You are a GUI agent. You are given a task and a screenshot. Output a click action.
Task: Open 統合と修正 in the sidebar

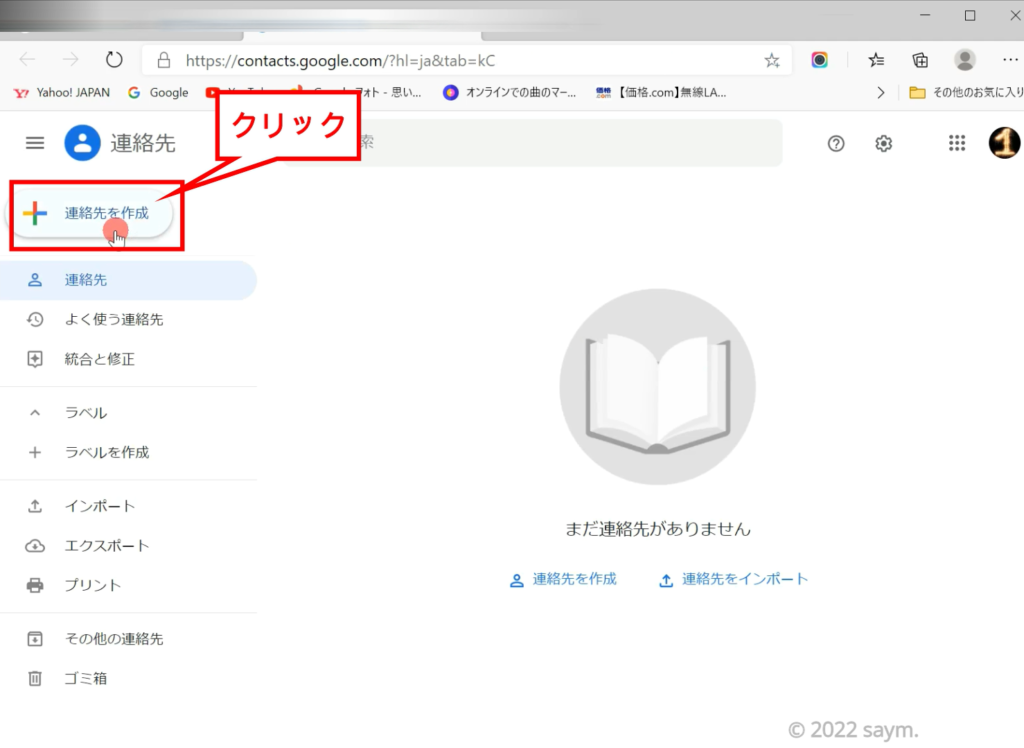pyautogui.click(x=99, y=359)
